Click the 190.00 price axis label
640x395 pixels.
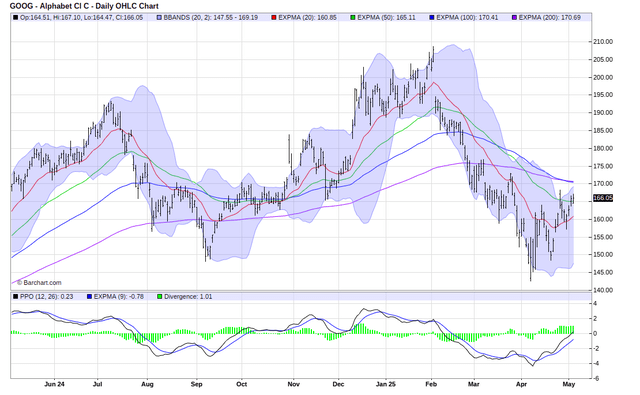click(x=603, y=113)
